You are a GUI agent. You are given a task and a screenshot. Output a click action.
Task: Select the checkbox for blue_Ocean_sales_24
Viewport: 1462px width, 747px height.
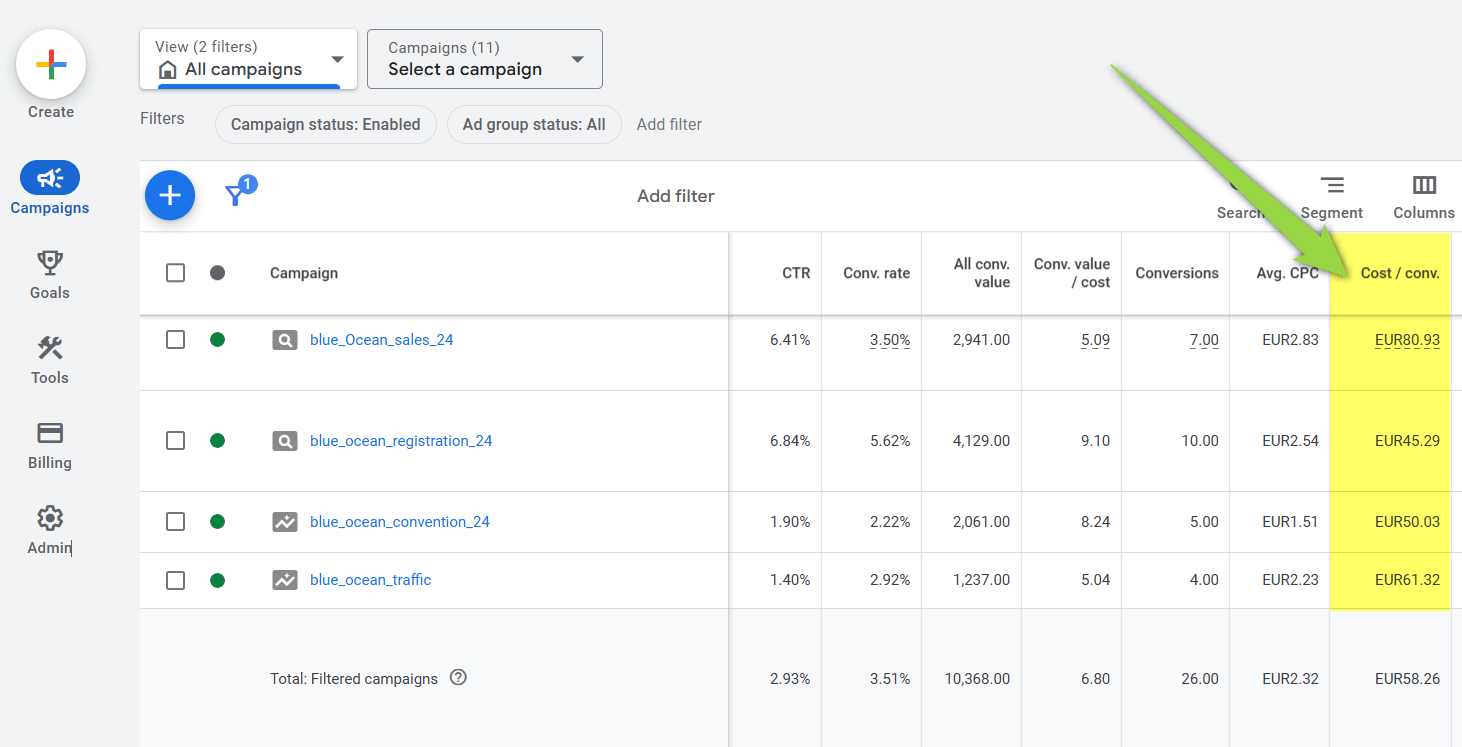click(175, 339)
